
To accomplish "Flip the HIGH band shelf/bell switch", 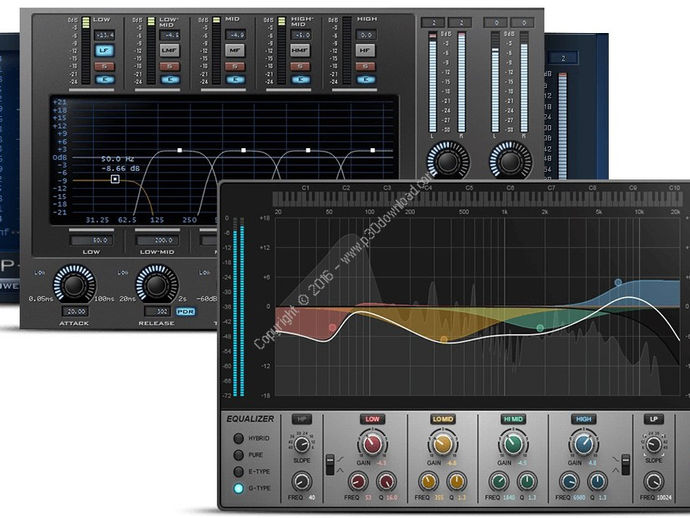I will click(x=625, y=465).
